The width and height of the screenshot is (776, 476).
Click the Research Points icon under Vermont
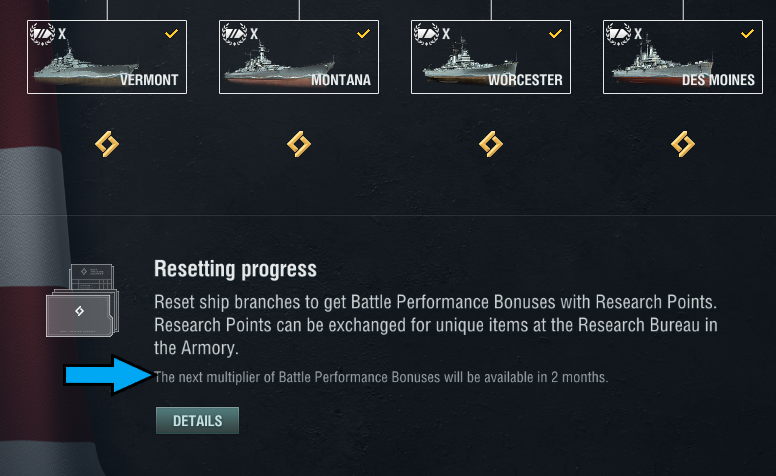coord(107,145)
